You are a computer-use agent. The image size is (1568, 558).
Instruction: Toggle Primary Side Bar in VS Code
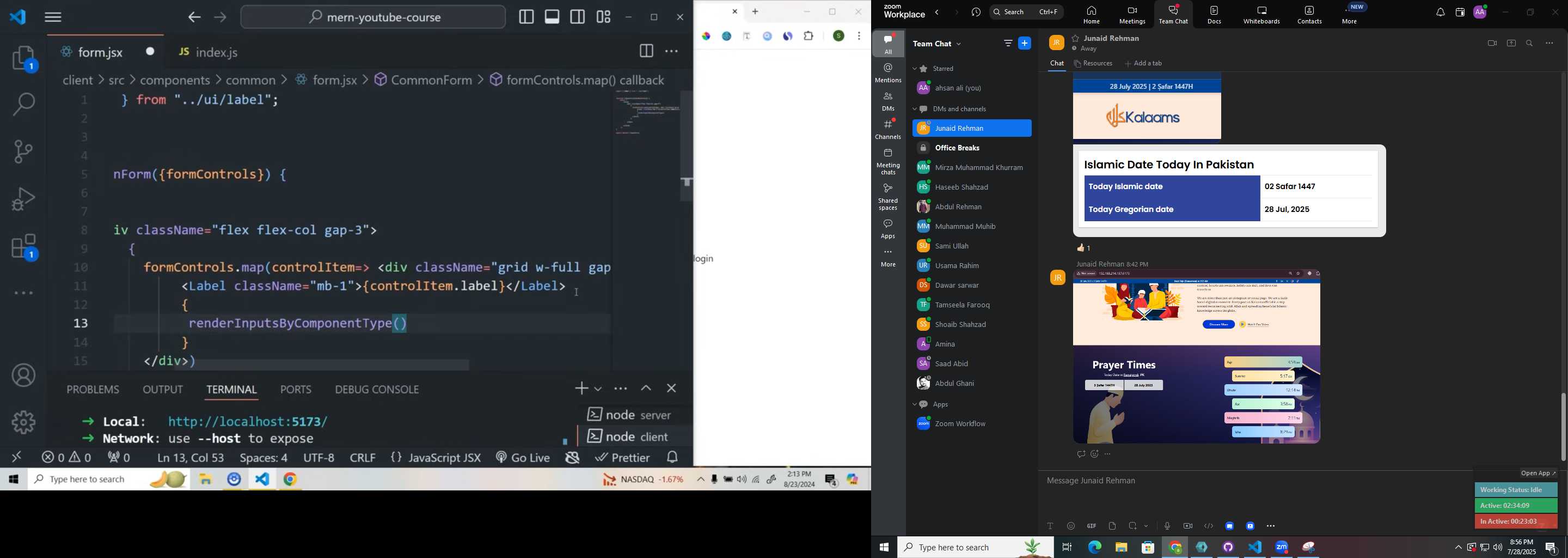point(526,17)
